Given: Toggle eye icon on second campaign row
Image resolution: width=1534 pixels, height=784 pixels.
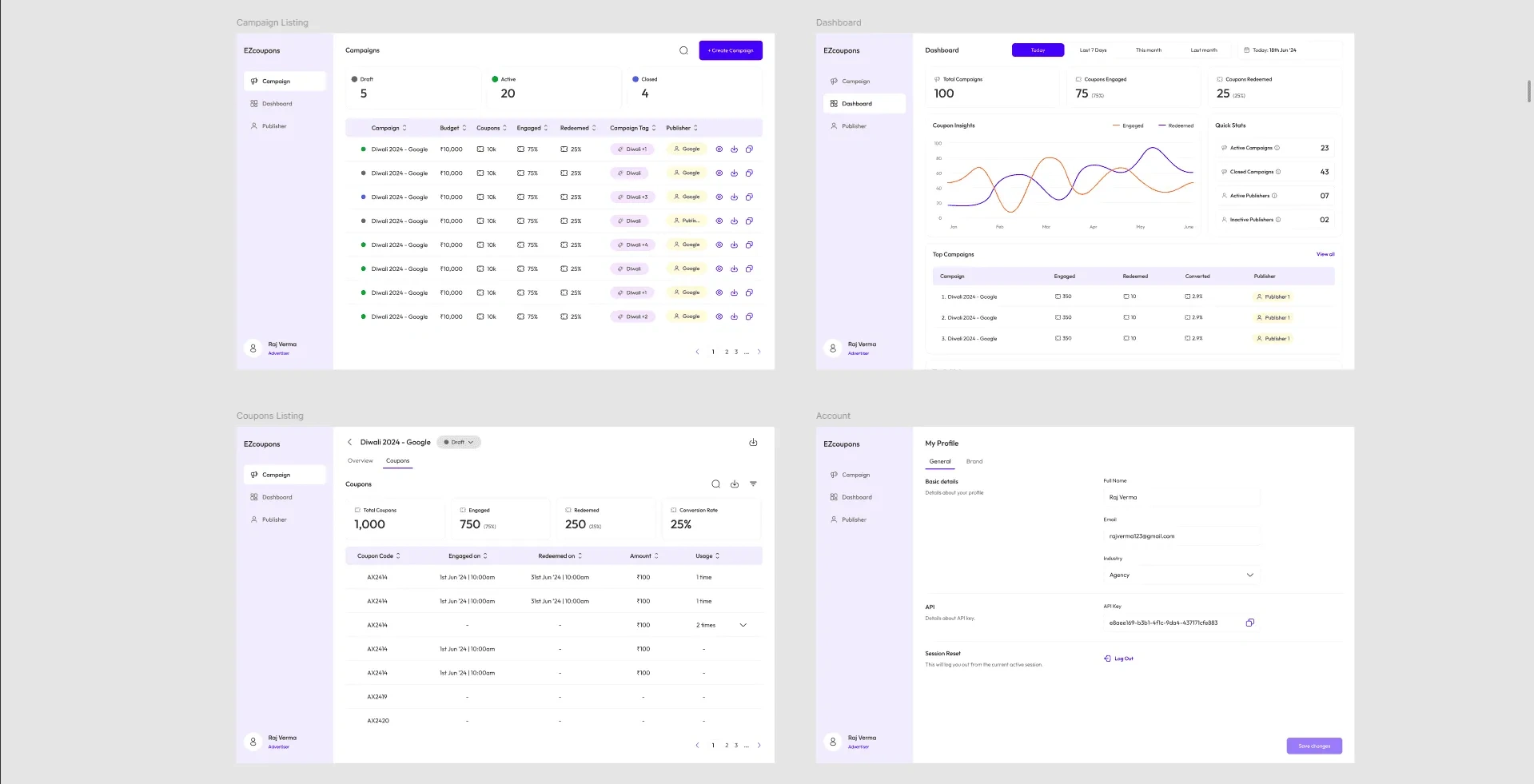Looking at the screenshot, I should pos(719,173).
